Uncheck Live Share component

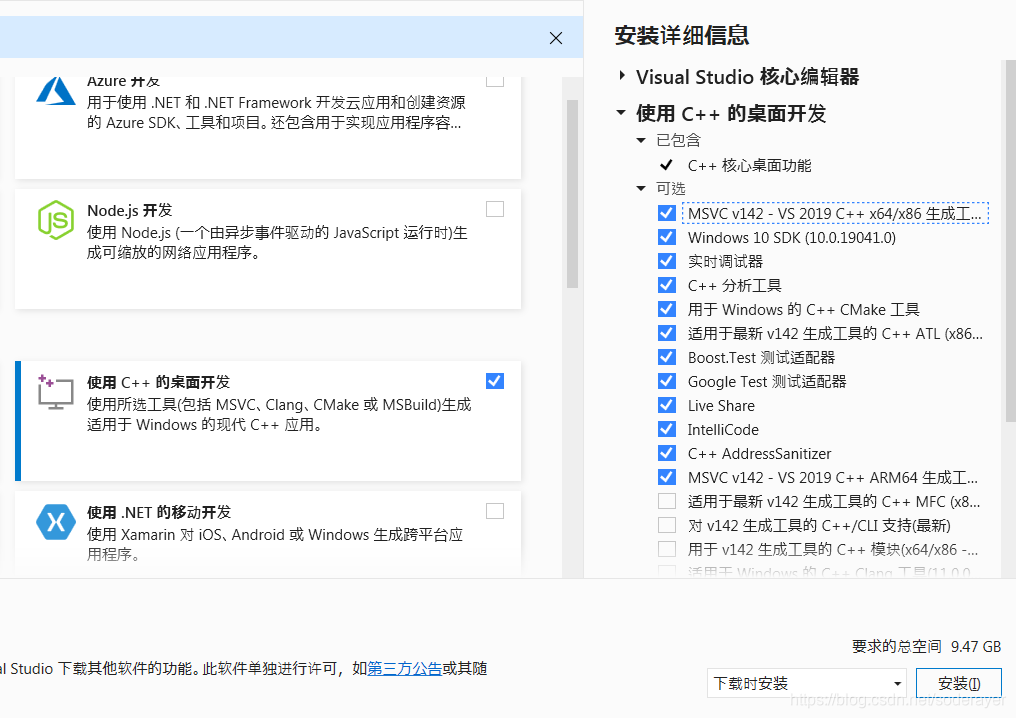(x=667, y=405)
